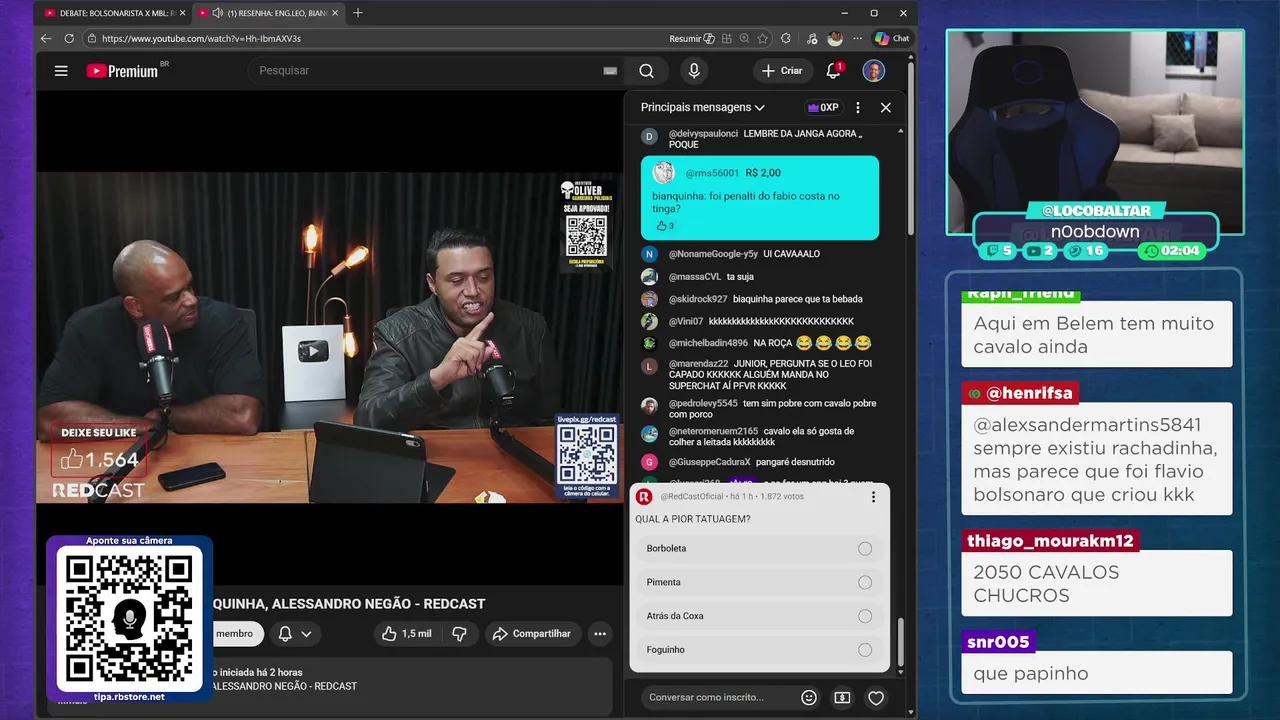This screenshot has height=720, width=1280.
Task: Go back in the browser
Action: [46, 38]
